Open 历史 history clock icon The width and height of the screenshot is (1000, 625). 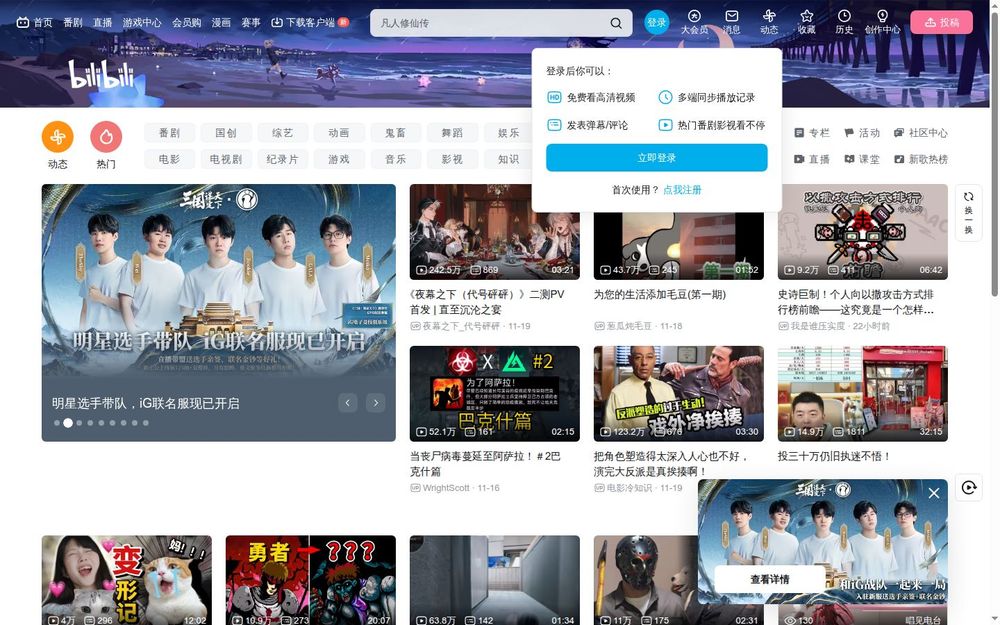(844, 22)
